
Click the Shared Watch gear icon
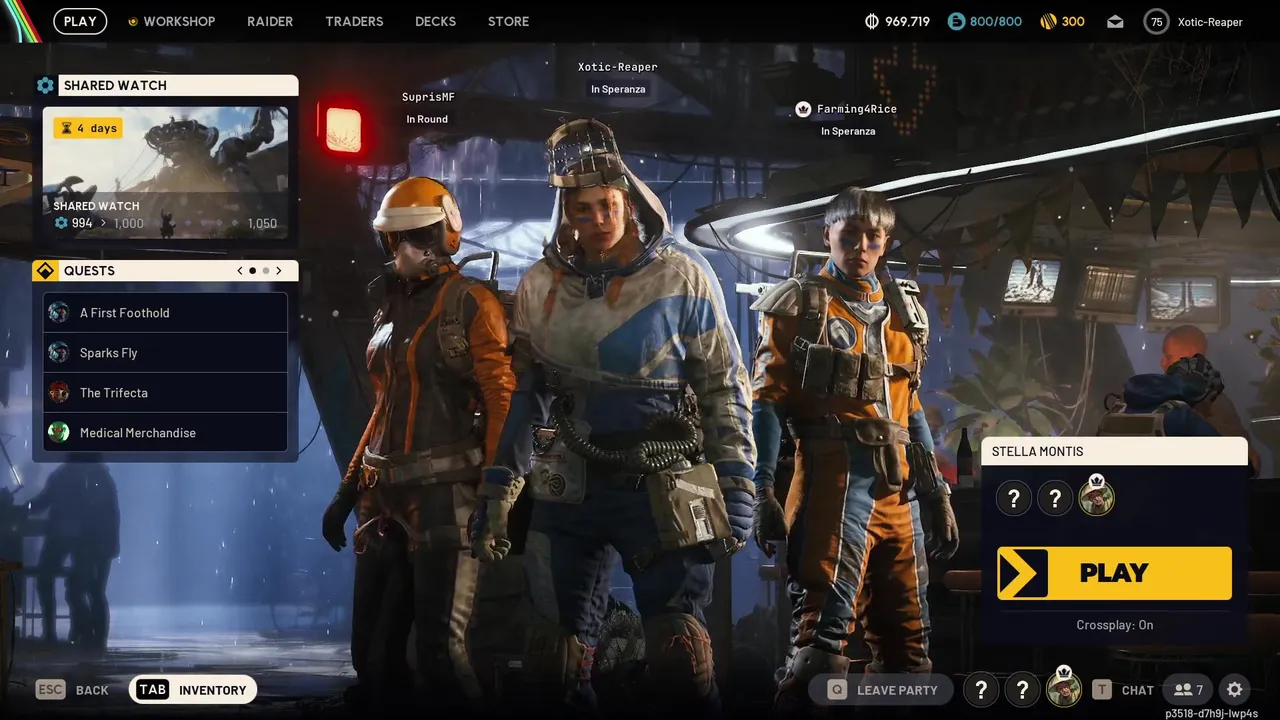point(45,85)
